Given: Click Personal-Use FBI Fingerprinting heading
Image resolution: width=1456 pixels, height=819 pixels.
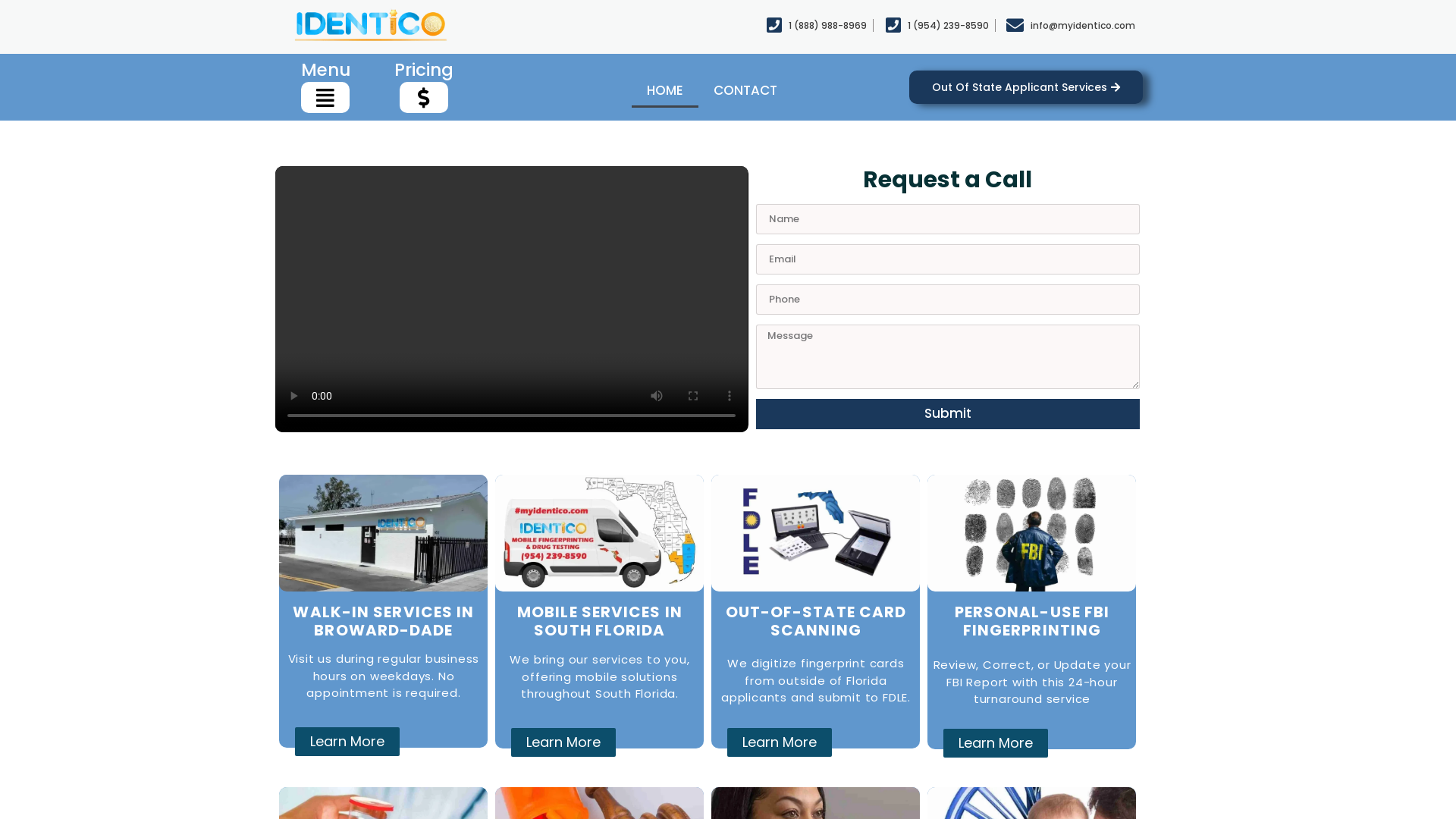Looking at the screenshot, I should [1031, 621].
